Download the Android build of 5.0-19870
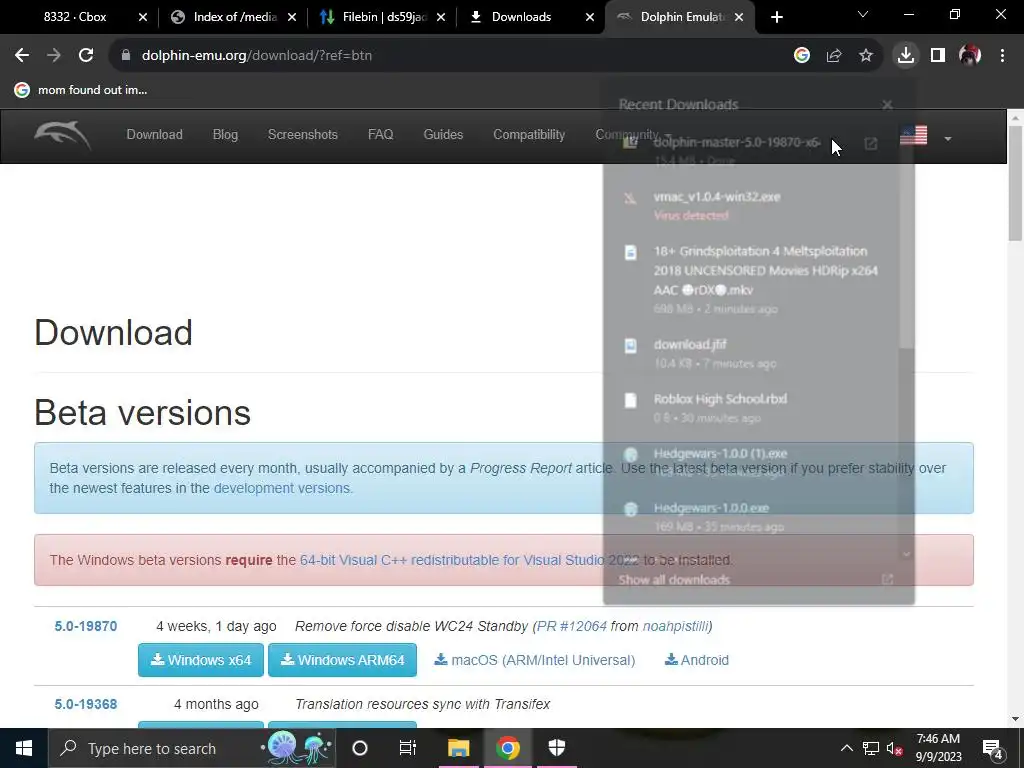The image size is (1024, 768). point(697,660)
